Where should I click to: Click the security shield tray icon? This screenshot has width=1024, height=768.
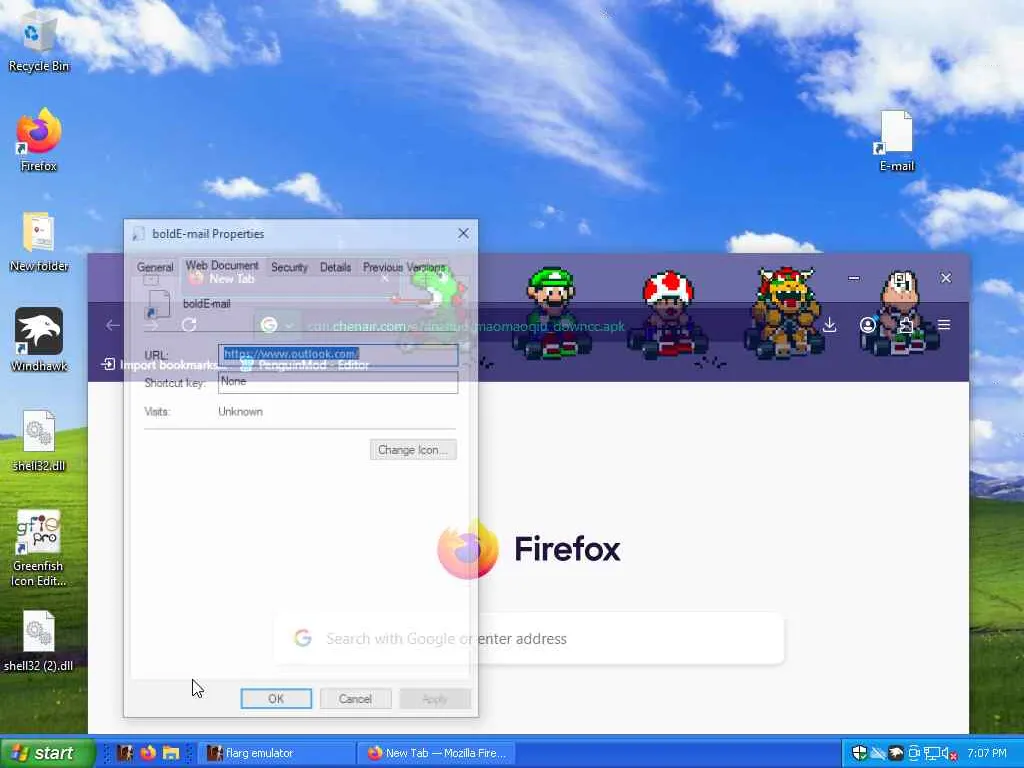pos(859,753)
